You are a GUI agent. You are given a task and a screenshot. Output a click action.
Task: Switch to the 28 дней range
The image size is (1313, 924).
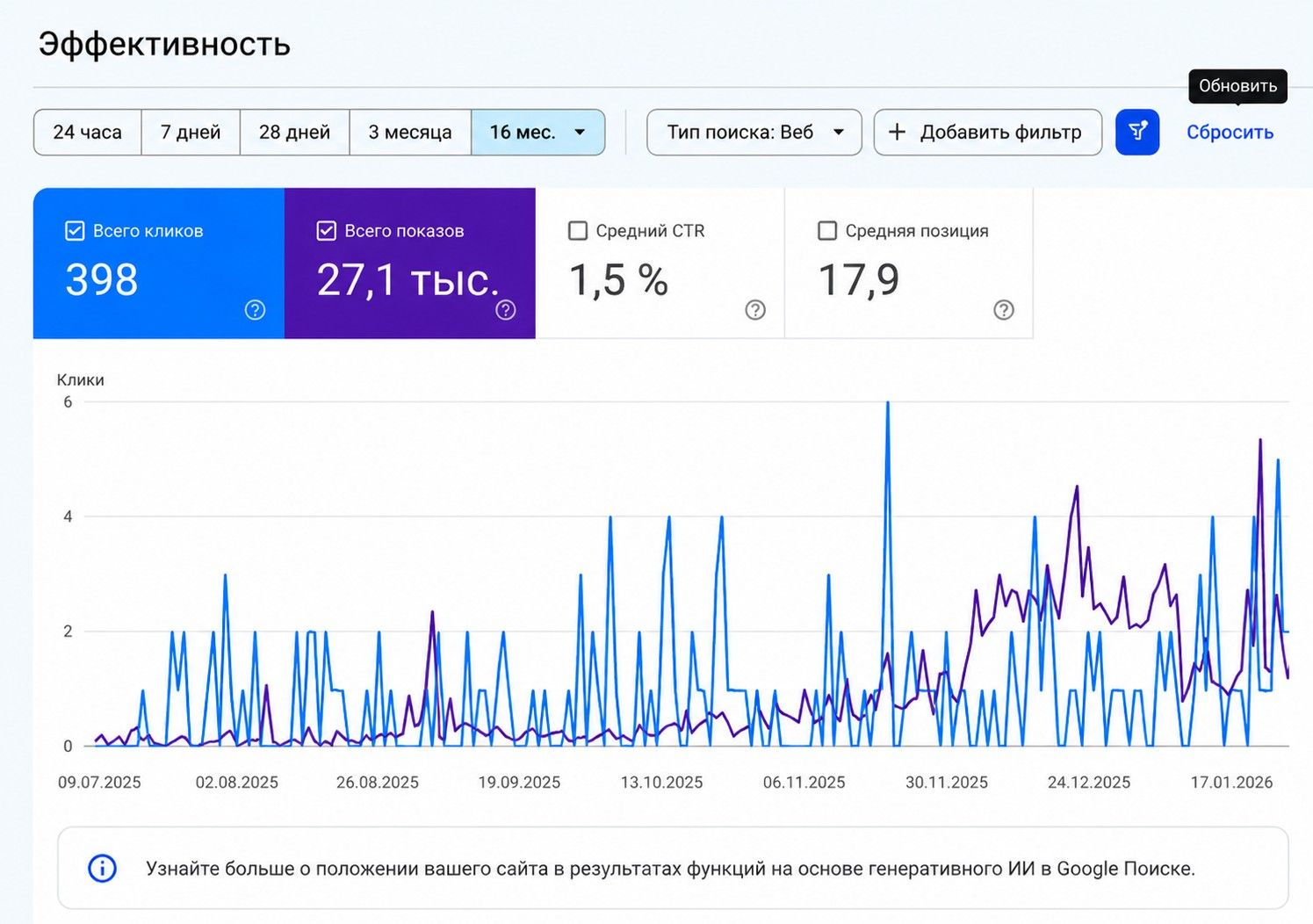[x=294, y=133]
